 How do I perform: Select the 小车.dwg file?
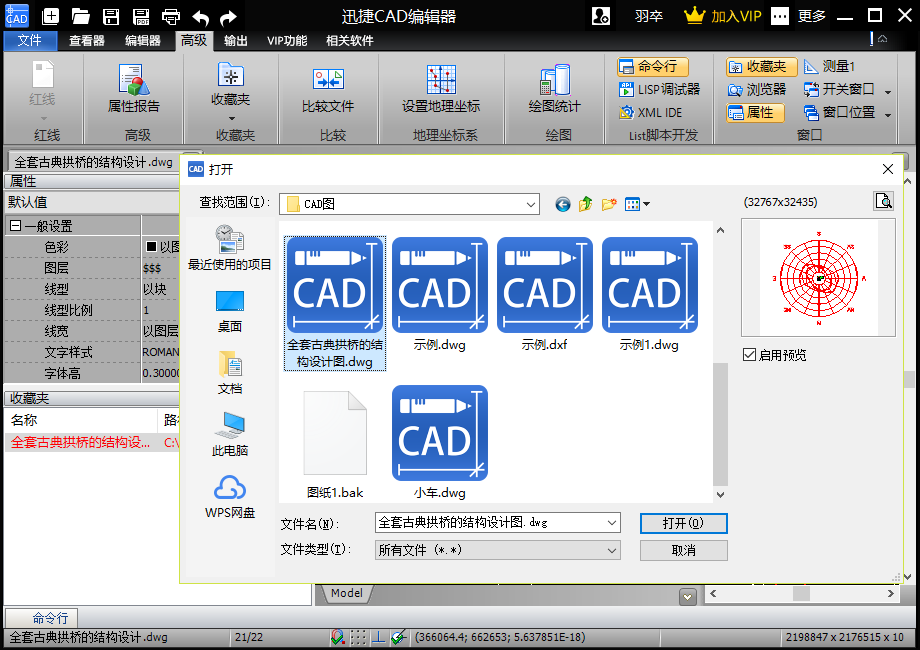tap(439, 443)
